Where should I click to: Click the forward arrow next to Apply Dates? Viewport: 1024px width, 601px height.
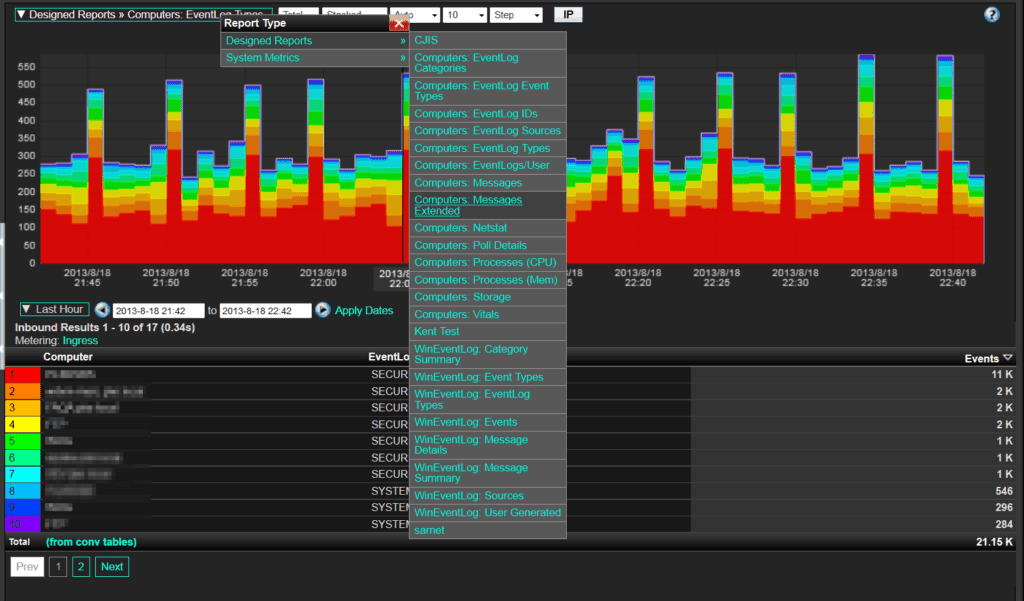321,310
